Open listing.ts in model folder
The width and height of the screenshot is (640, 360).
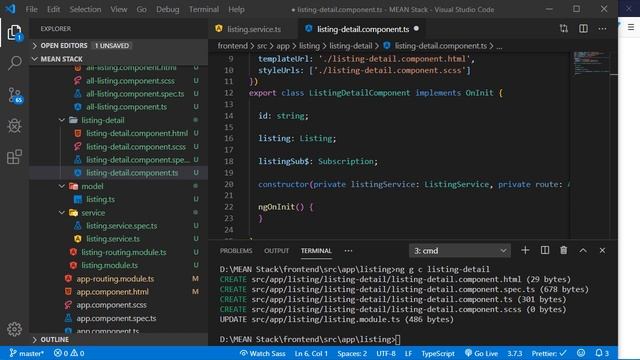click(x=100, y=199)
